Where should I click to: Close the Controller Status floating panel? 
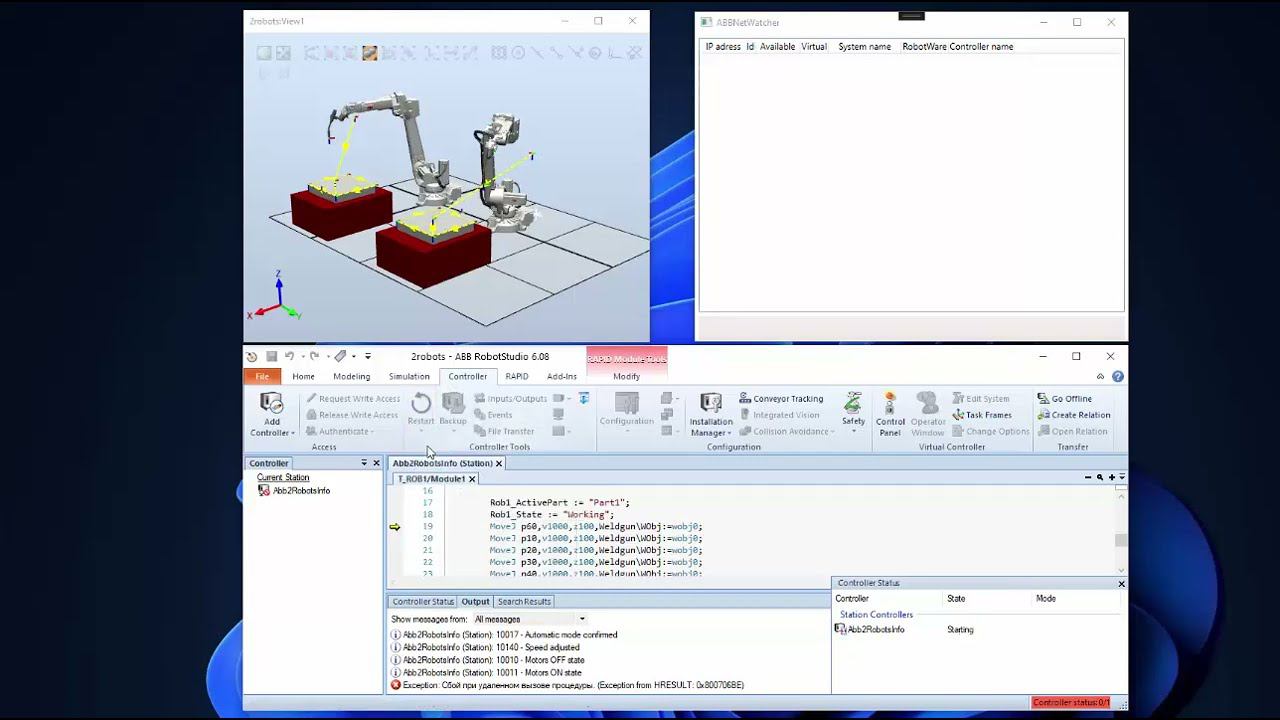[x=1121, y=583]
